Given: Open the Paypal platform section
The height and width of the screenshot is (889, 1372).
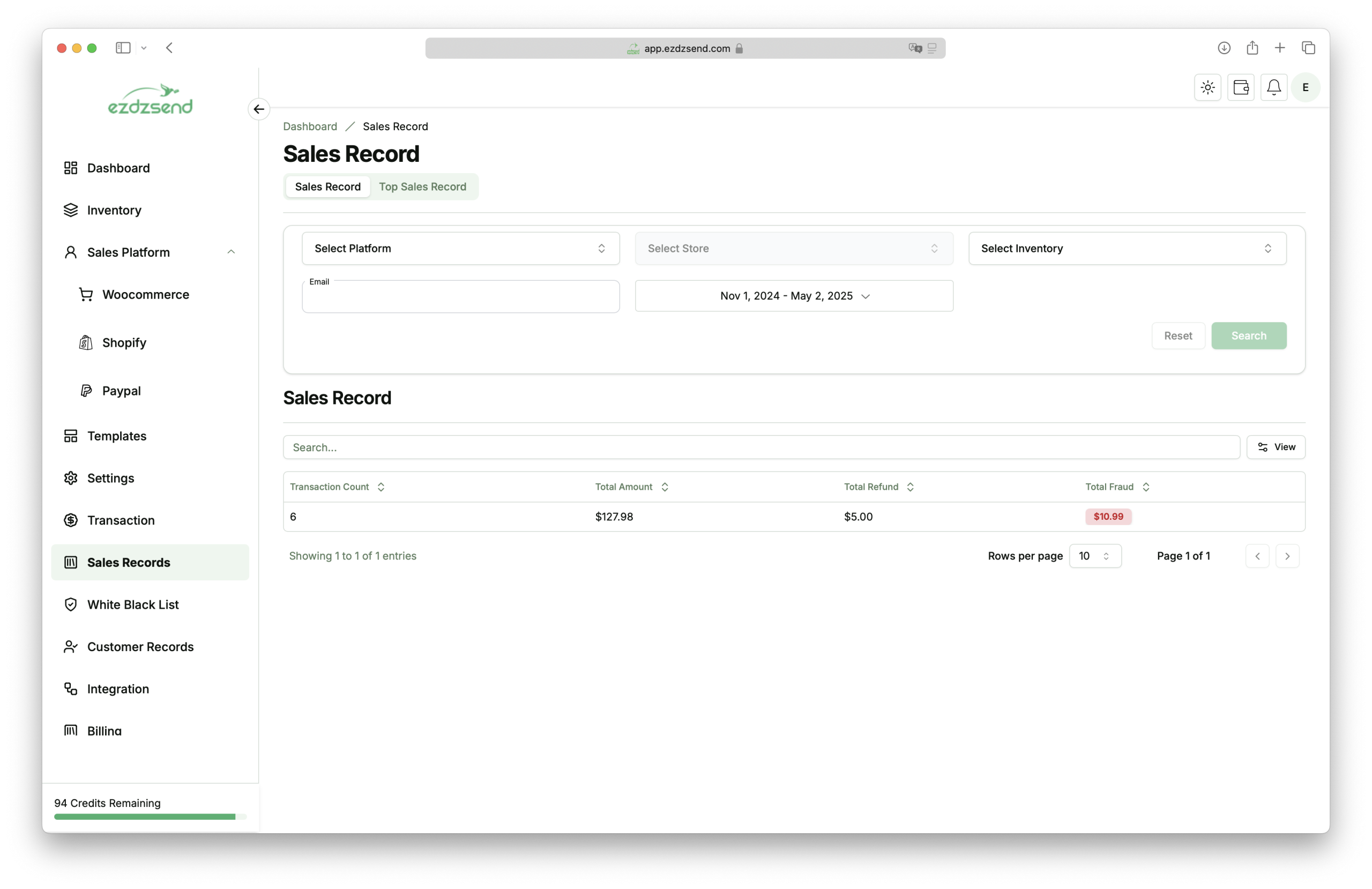Looking at the screenshot, I should click(121, 390).
